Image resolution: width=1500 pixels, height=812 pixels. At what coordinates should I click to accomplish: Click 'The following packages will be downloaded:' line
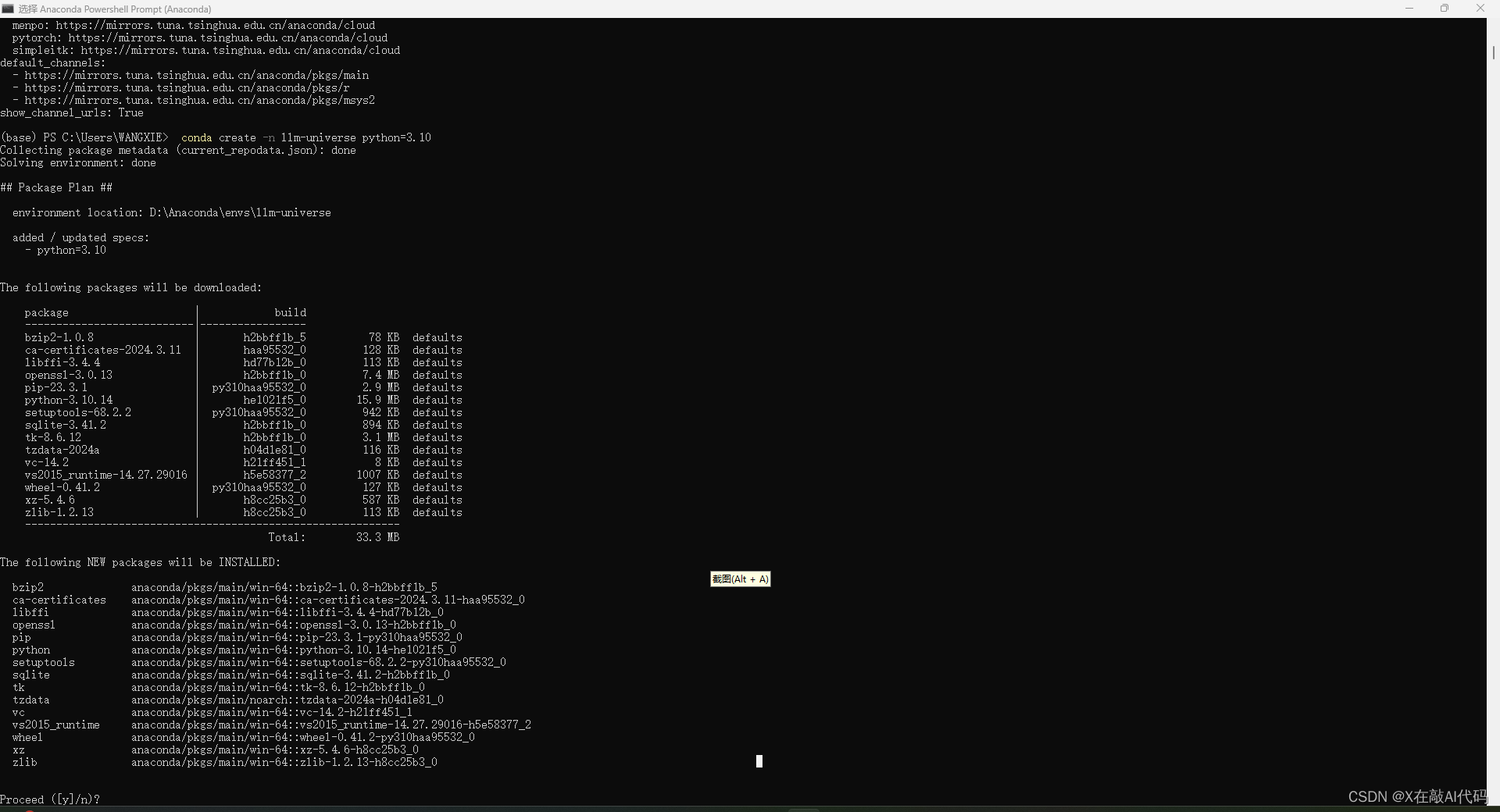pos(131,287)
